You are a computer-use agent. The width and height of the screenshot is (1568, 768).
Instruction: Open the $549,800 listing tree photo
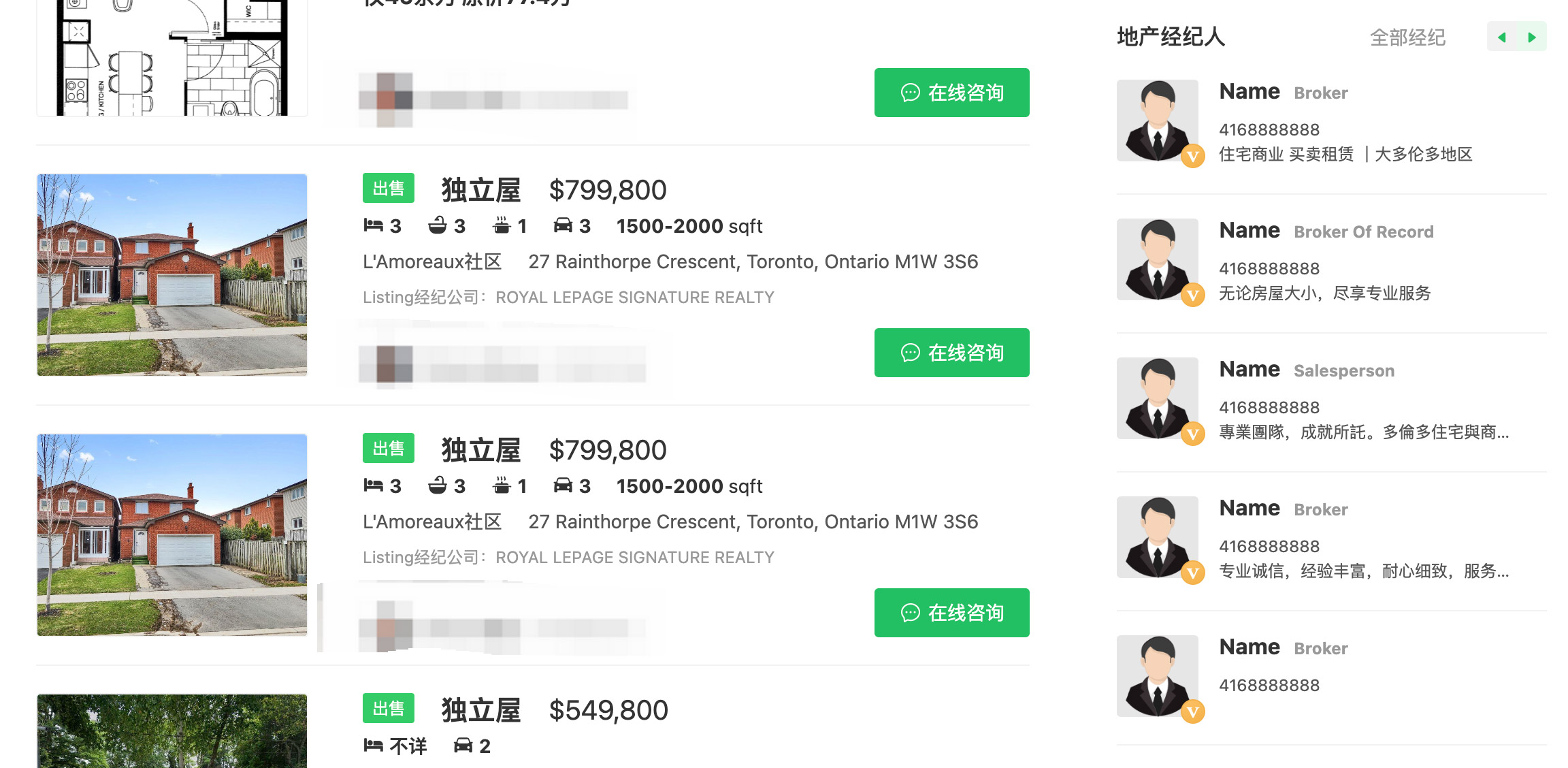(172, 731)
